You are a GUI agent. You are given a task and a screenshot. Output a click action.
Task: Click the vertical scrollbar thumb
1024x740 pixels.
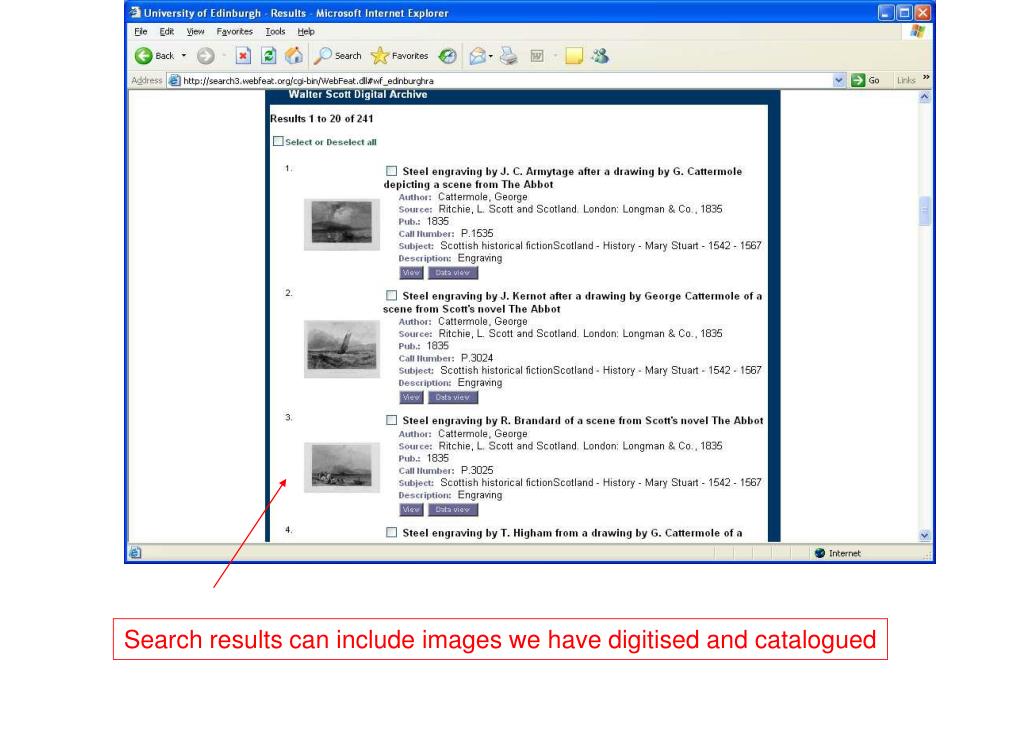coord(924,211)
